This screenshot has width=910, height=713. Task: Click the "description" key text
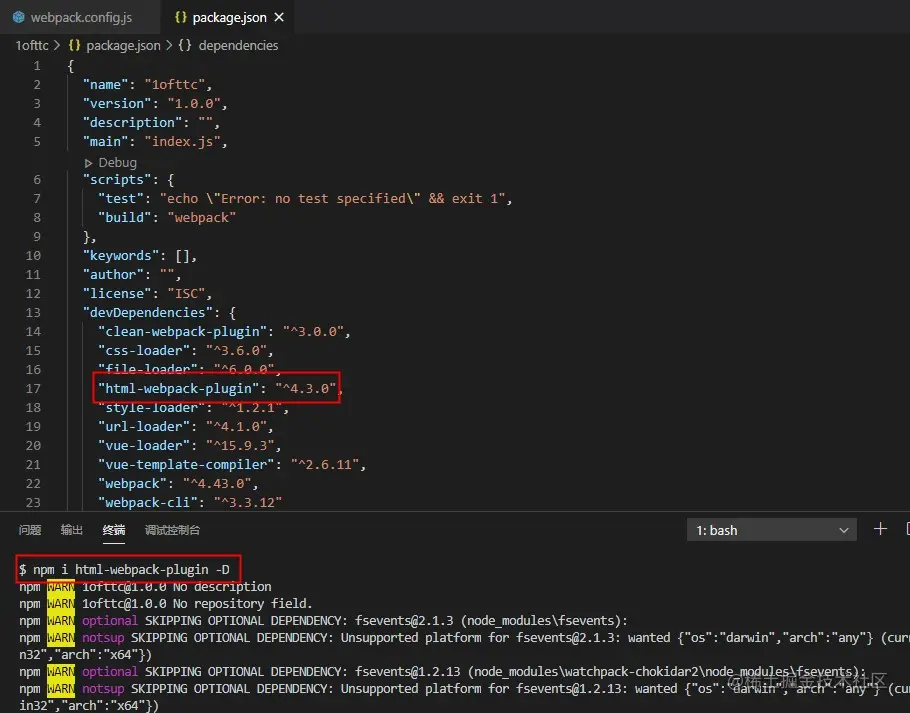tap(132, 122)
